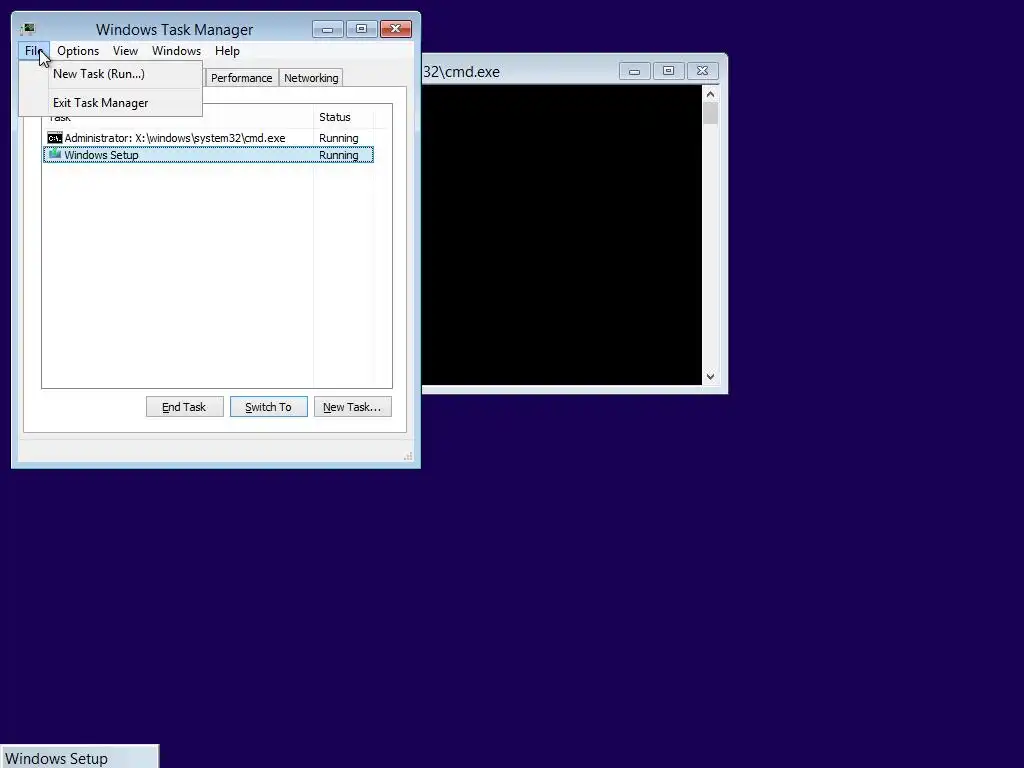The height and width of the screenshot is (768, 1024).
Task: Click the Windows Setup icon in task list
Action: point(55,154)
